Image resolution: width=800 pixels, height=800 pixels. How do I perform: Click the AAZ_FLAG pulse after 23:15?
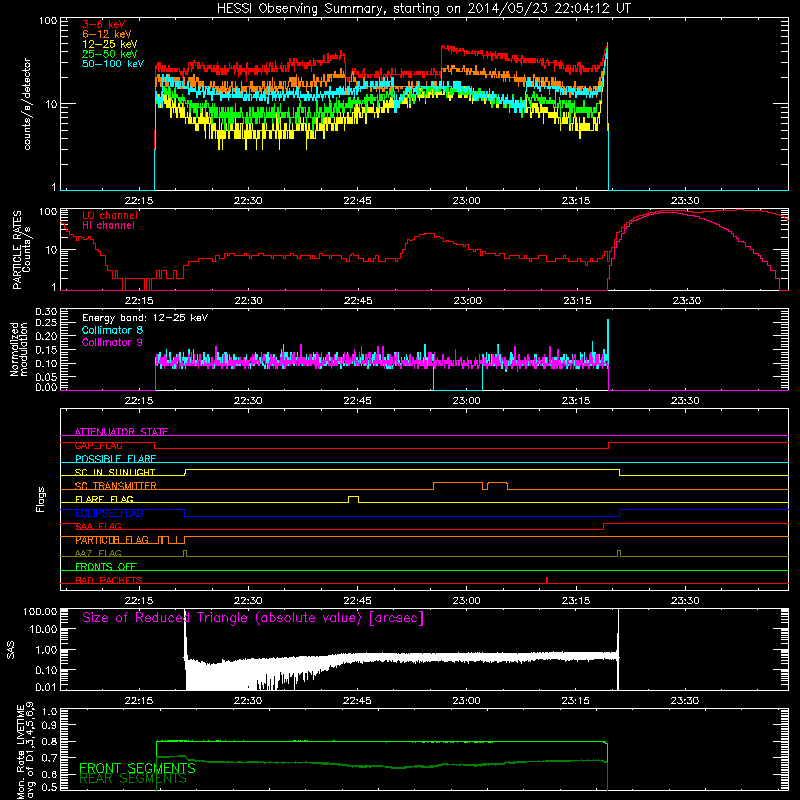coord(619,554)
